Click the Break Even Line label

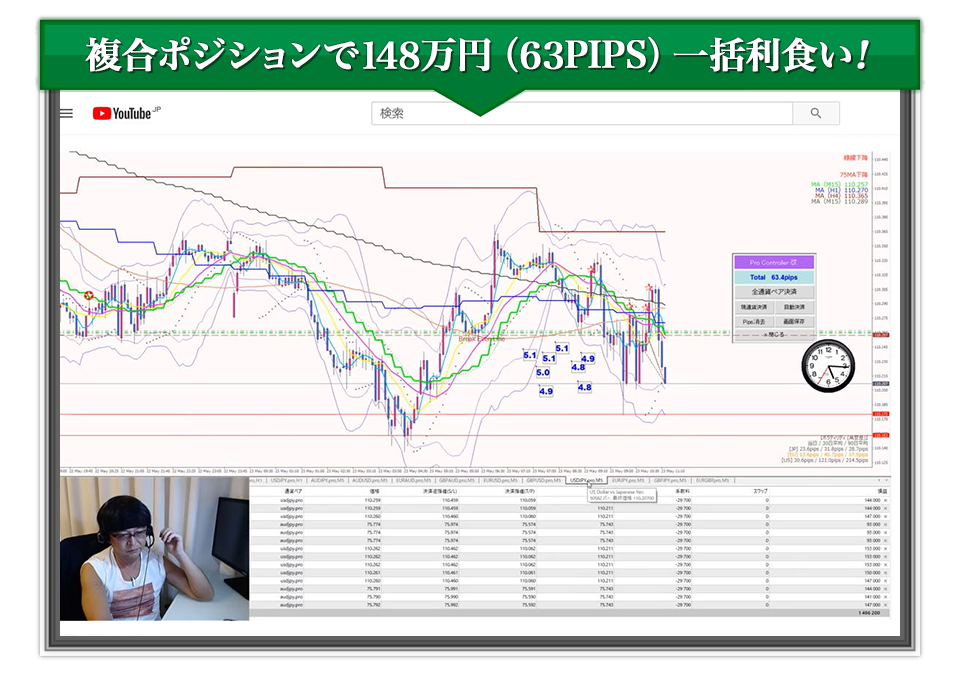coord(482,338)
